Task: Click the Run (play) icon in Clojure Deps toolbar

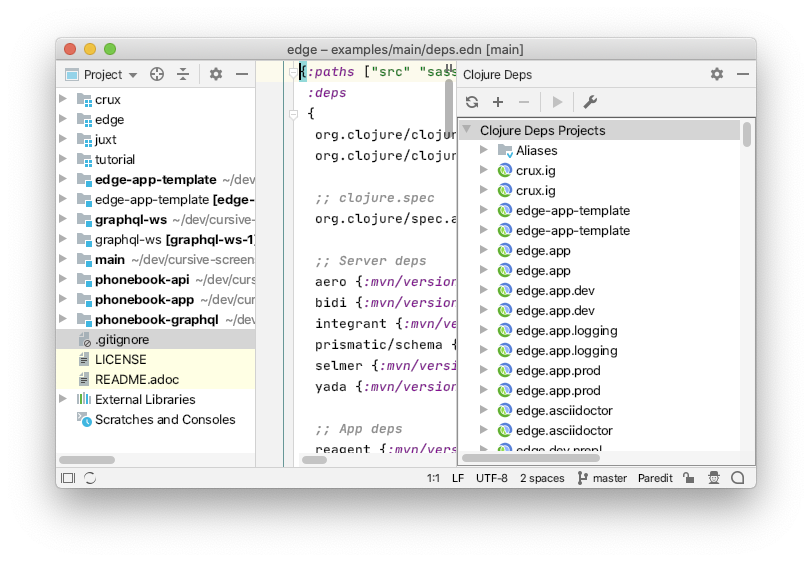Action: pos(557,102)
